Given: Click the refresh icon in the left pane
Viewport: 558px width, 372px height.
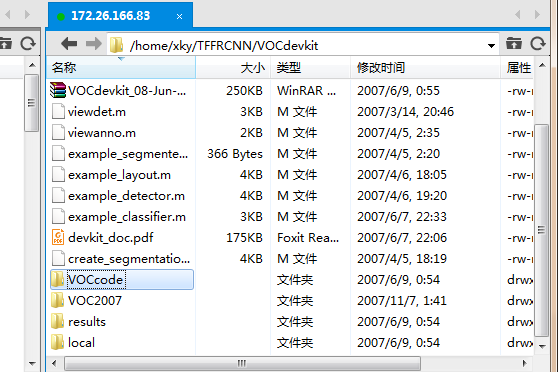Looking at the screenshot, I should coord(28,44).
